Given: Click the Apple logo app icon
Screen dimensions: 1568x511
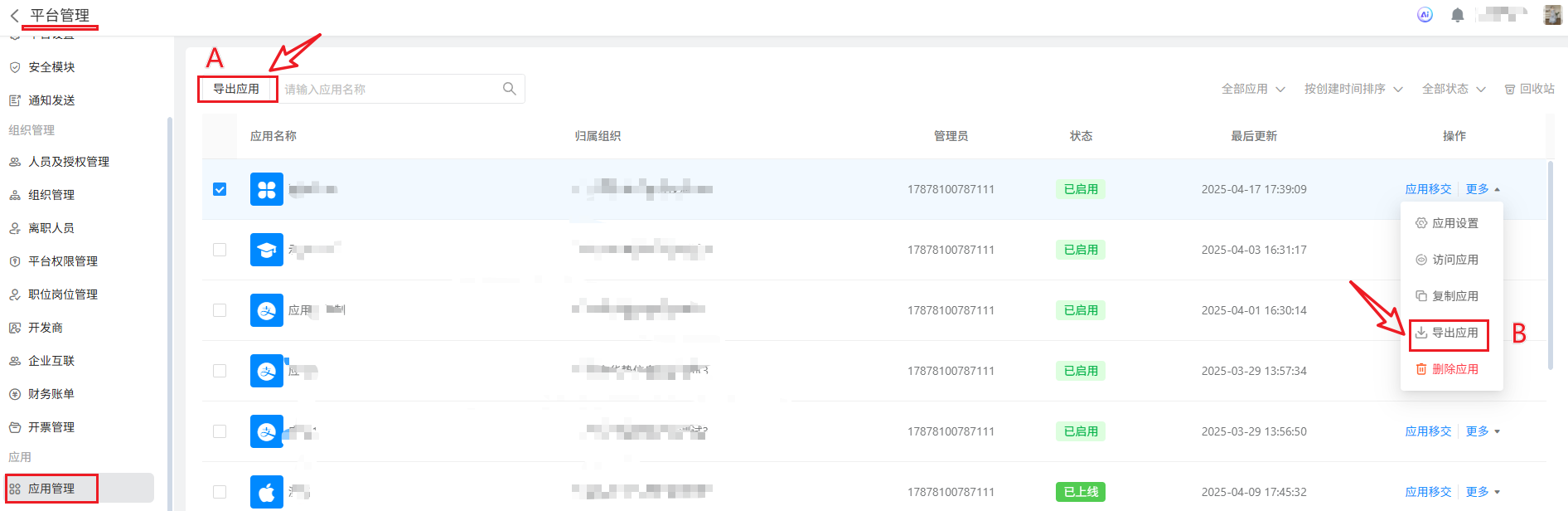Looking at the screenshot, I should tap(267, 492).
